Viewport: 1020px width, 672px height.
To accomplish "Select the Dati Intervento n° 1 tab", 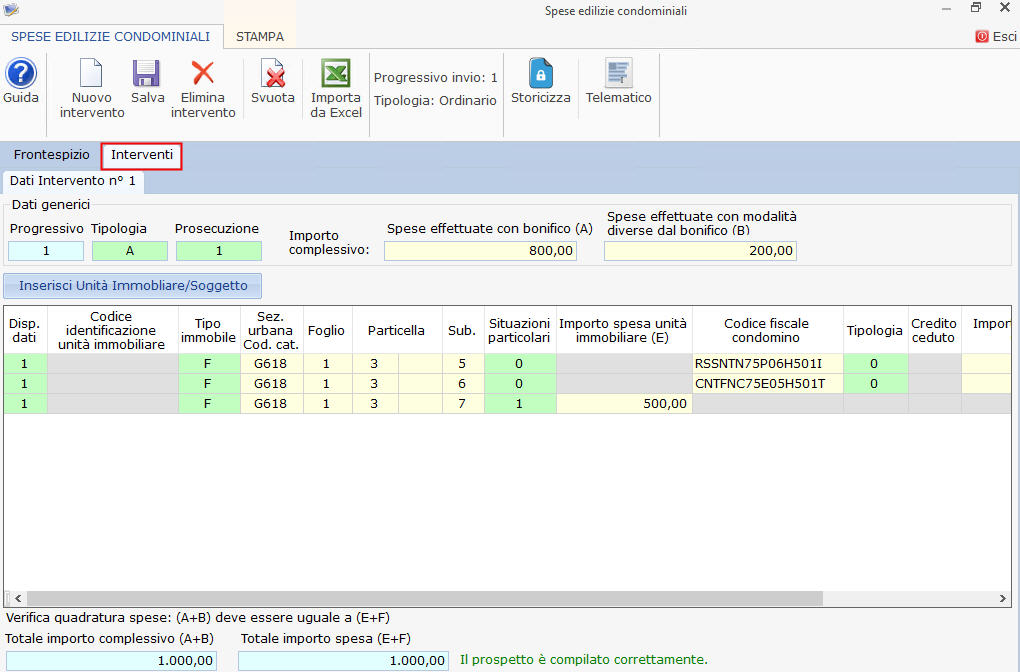I will click(x=73, y=181).
